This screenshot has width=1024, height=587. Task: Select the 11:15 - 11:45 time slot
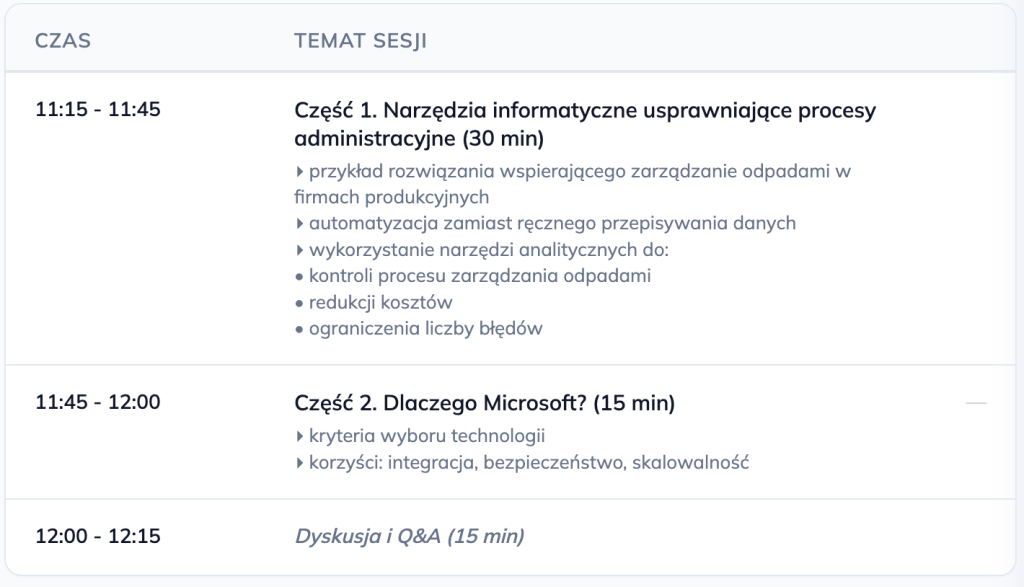[x=98, y=110]
